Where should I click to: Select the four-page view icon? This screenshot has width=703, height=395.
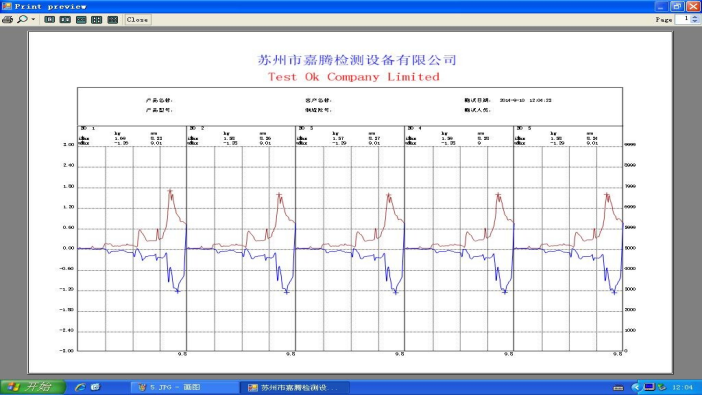tap(96, 20)
